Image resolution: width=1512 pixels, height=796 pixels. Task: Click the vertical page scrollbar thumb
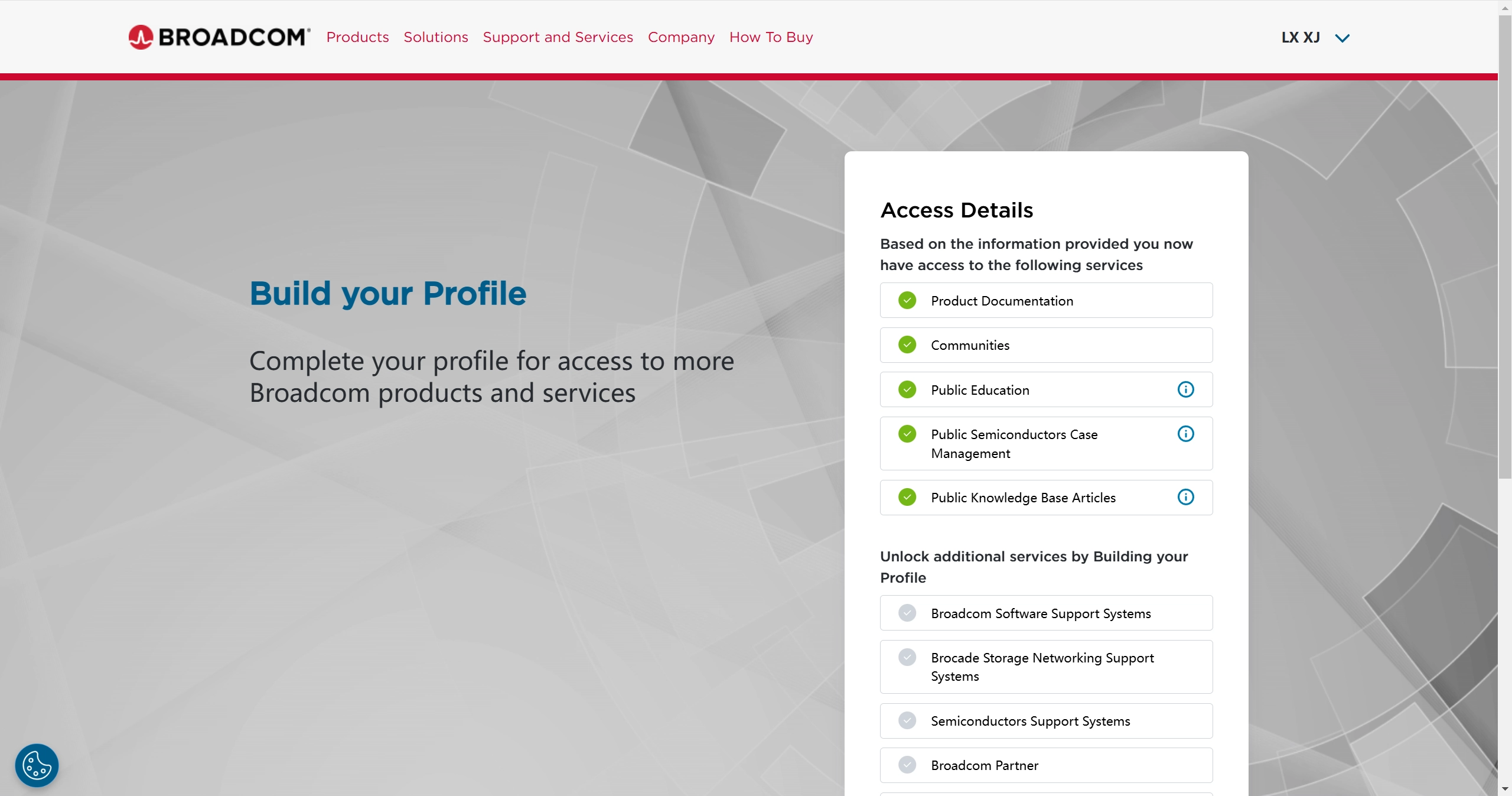1504,248
